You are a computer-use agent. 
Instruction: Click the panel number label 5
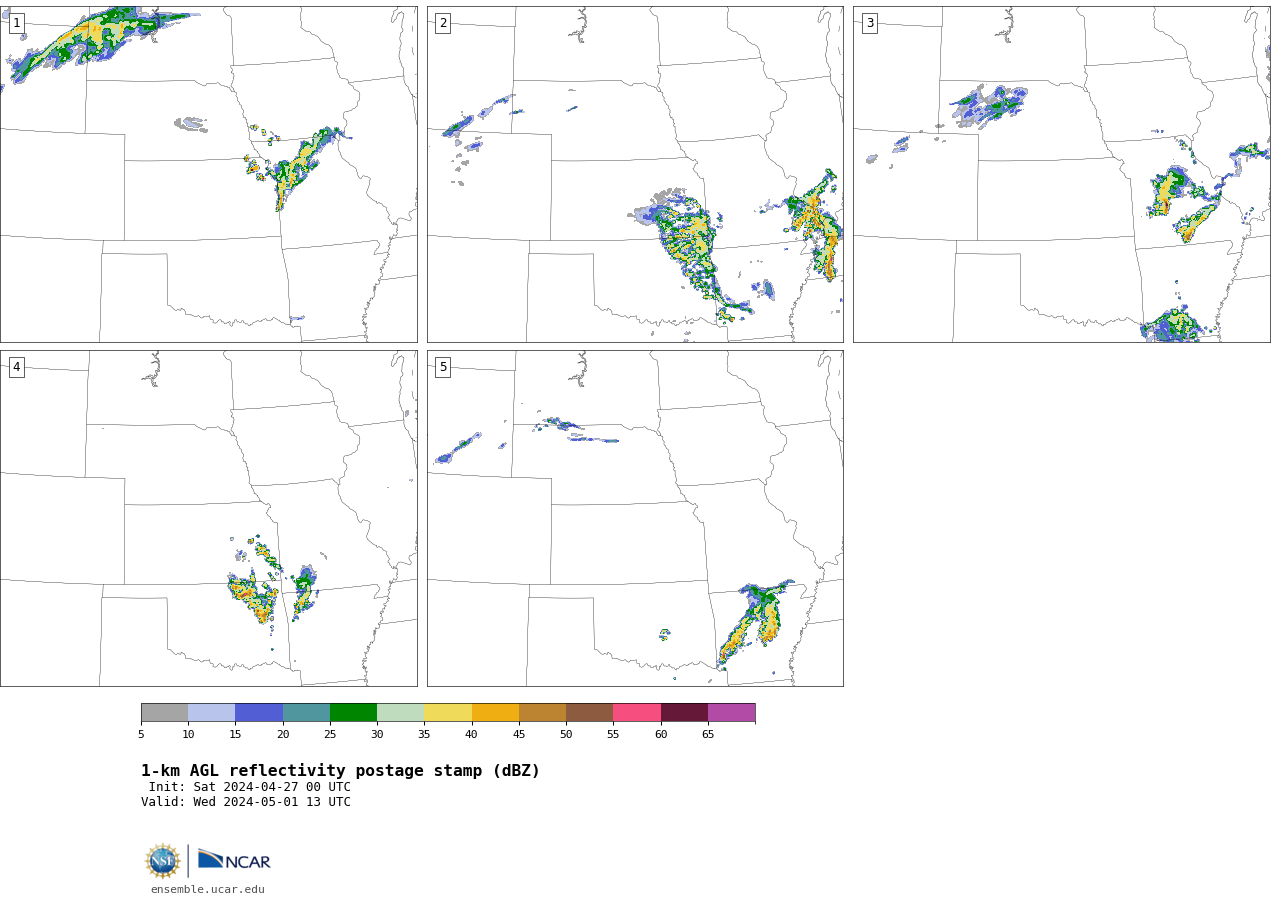(443, 367)
